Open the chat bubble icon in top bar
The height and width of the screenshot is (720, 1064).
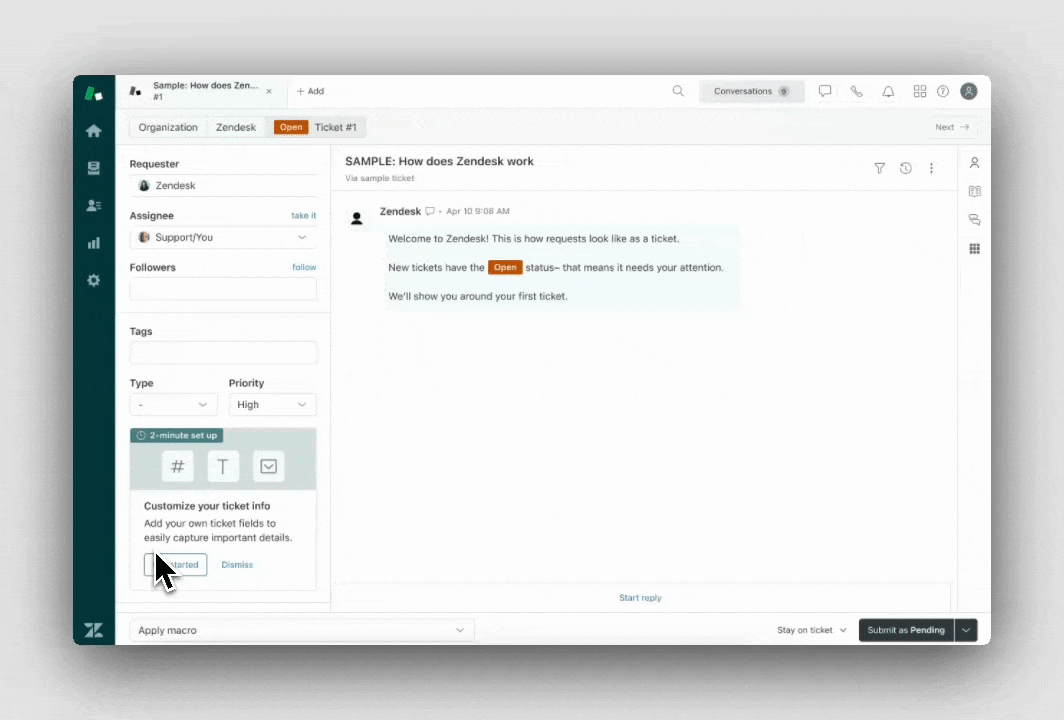click(x=825, y=91)
